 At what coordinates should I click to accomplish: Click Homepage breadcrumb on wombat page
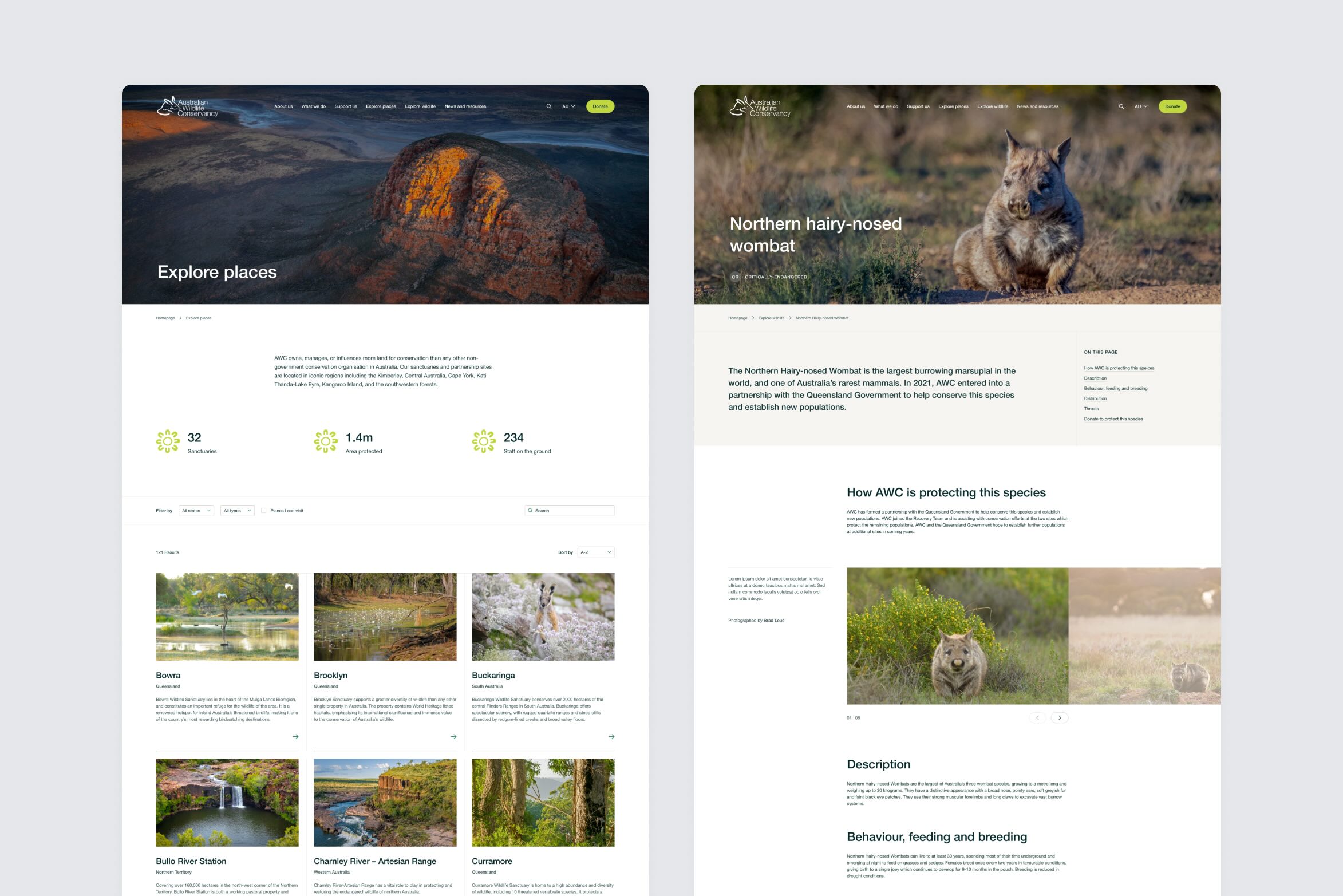point(738,318)
